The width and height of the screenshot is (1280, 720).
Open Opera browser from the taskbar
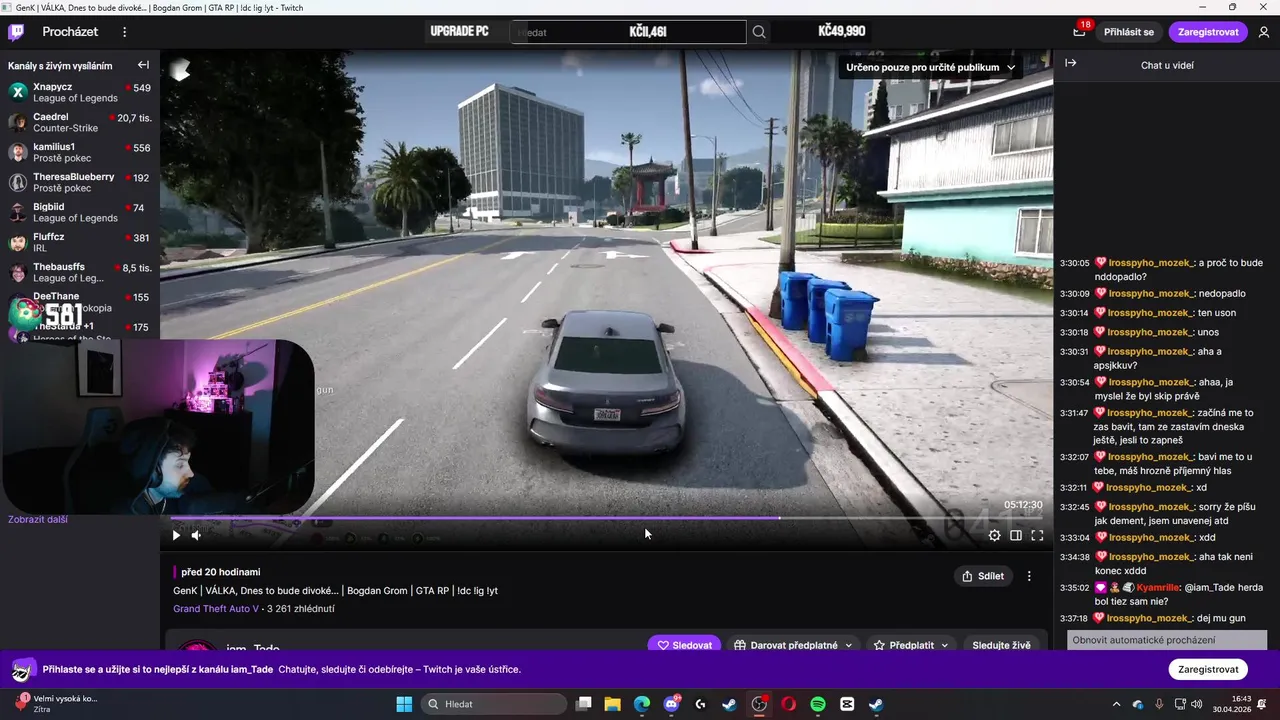click(788, 704)
